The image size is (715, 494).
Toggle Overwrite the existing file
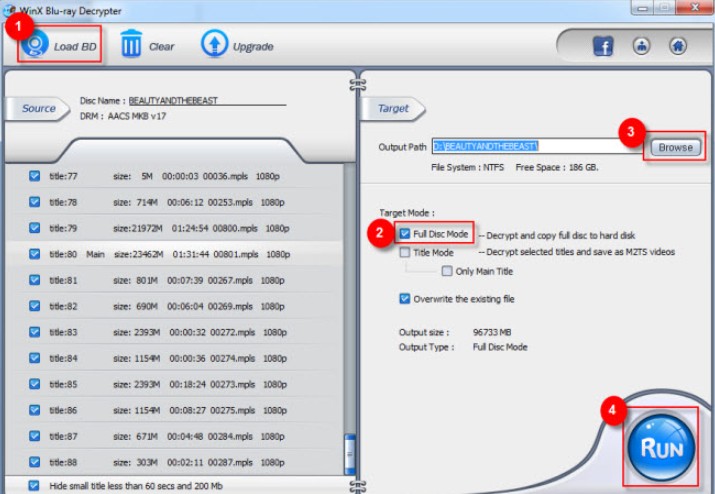pos(404,299)
